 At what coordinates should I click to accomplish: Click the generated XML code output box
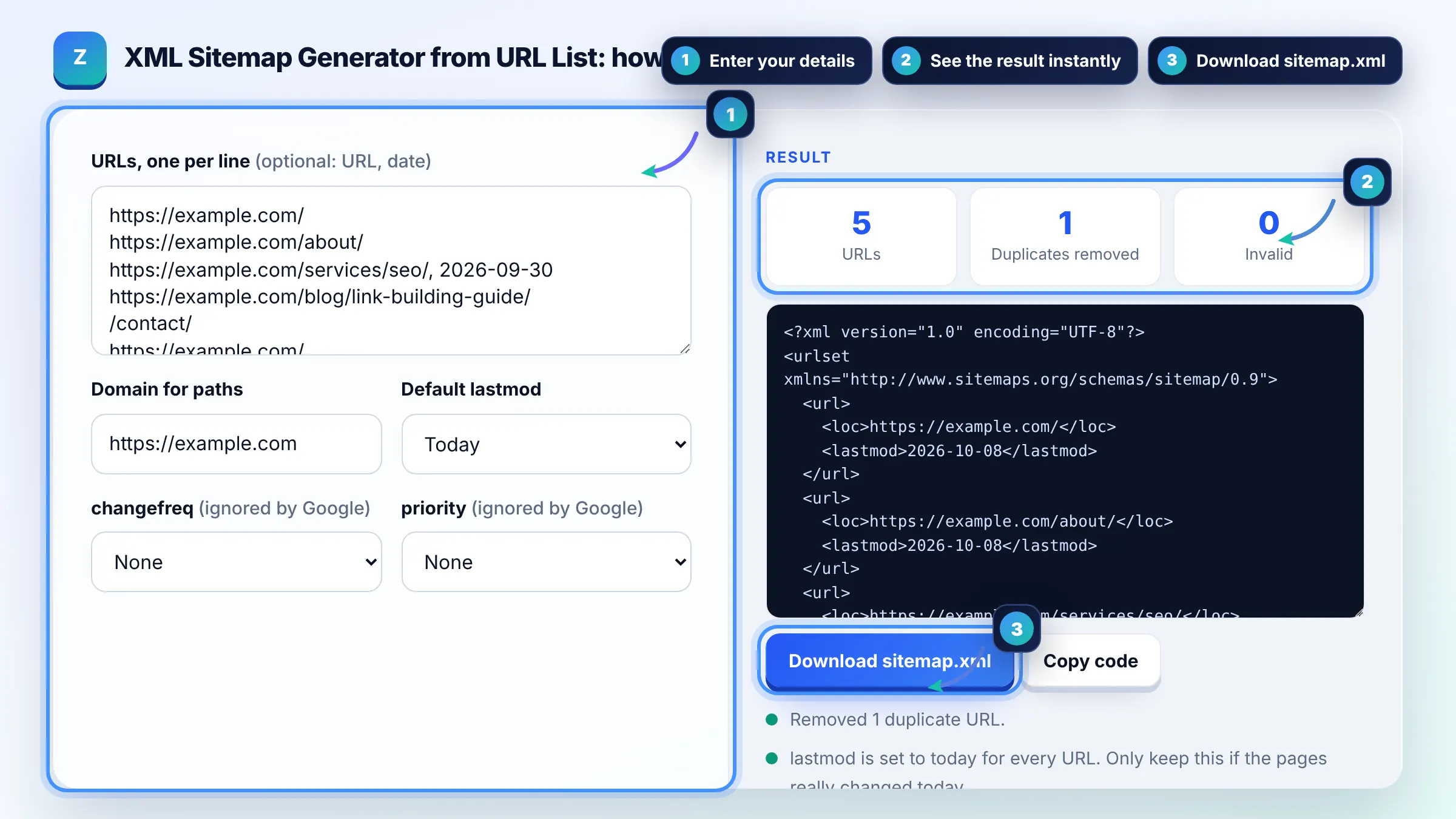(1065, 461)
